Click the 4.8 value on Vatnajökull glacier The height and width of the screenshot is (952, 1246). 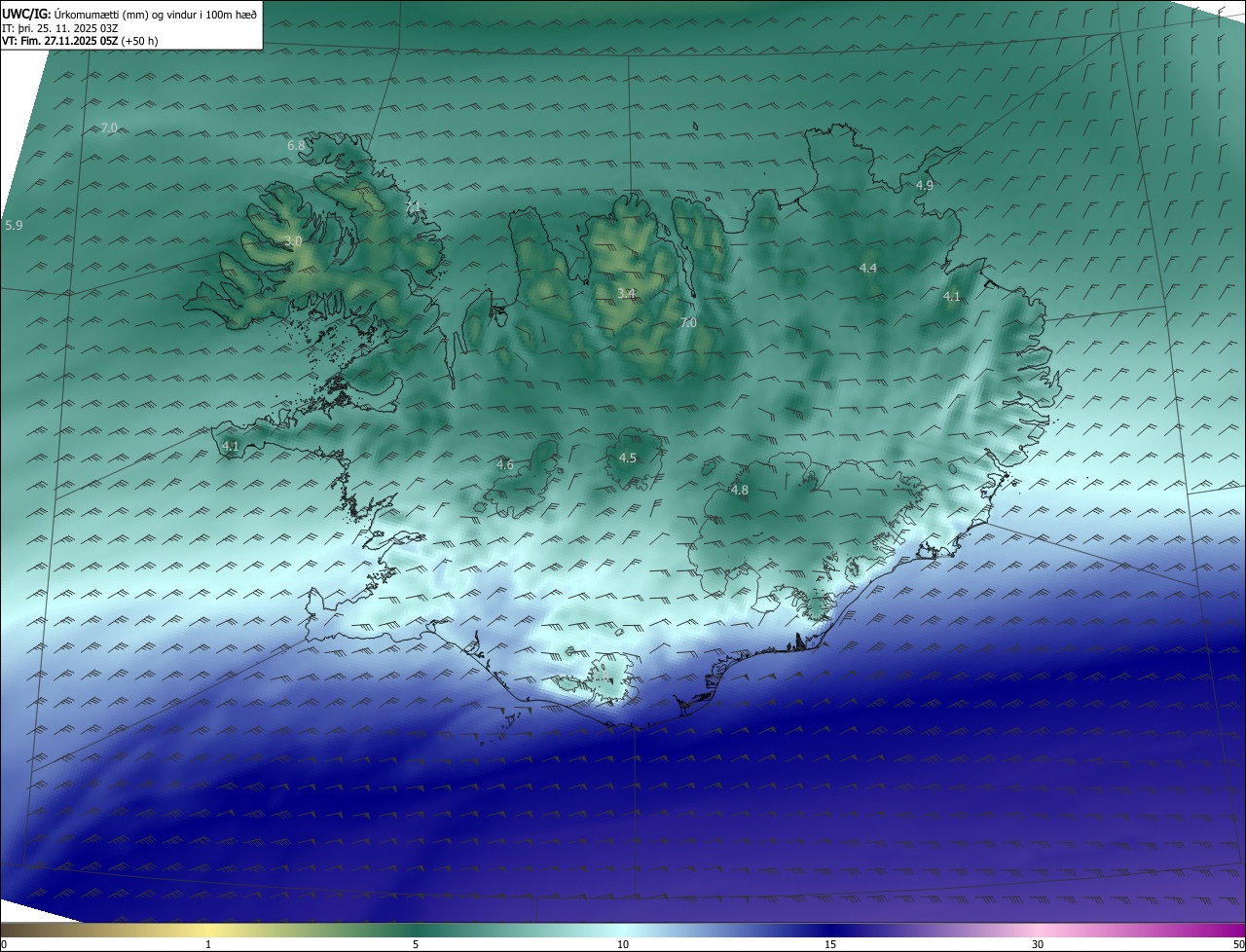point(740,490)
